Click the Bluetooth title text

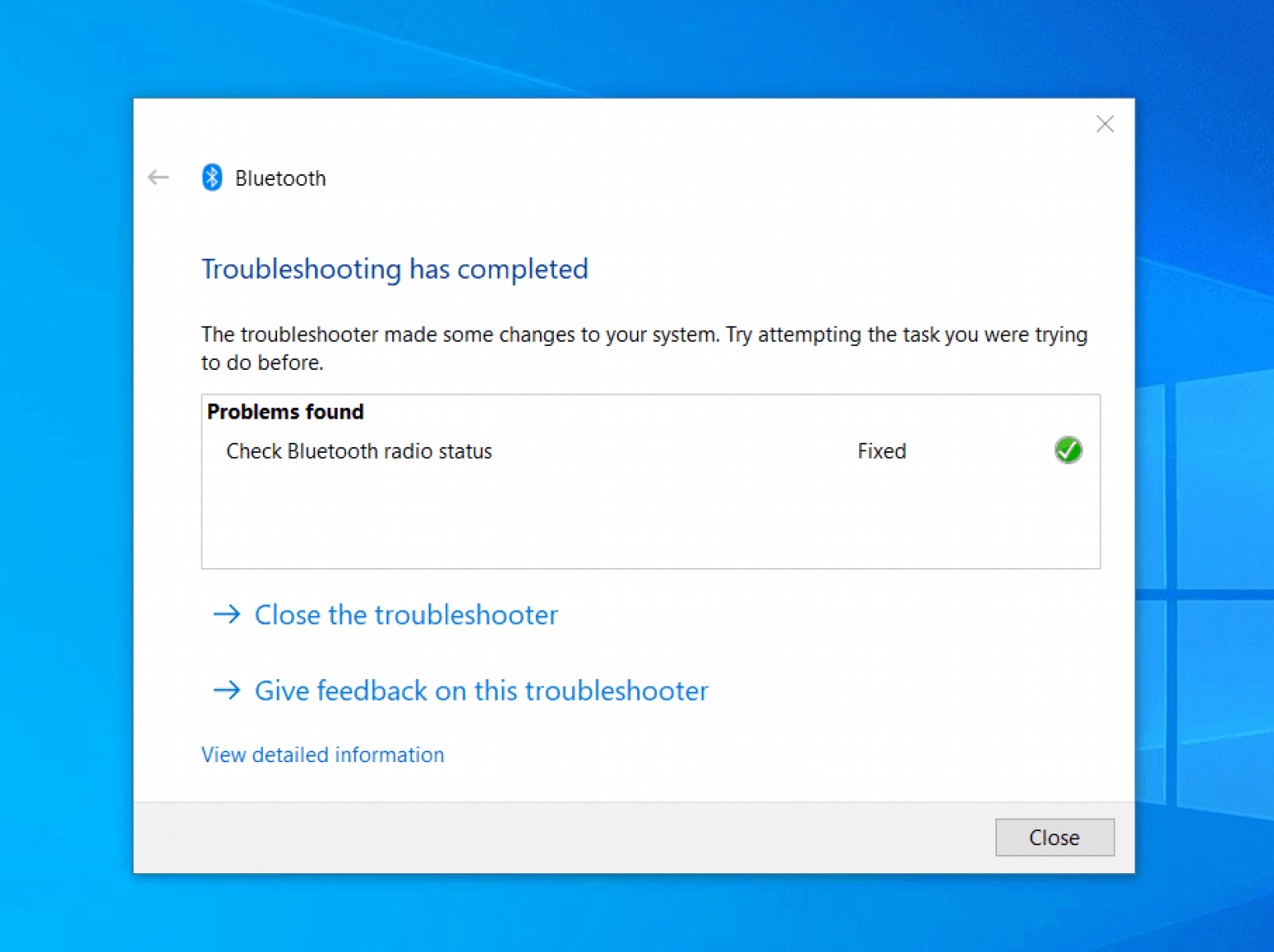(x=280, y=177)
